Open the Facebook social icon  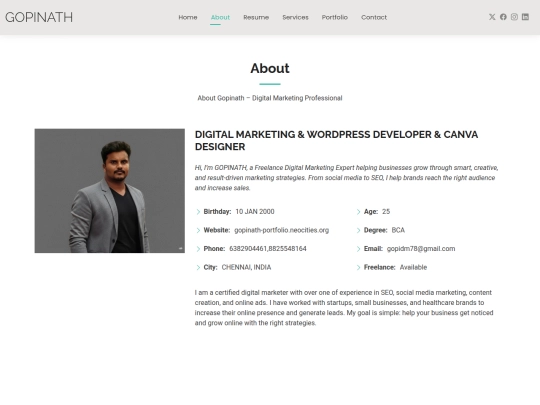point(503,17)
